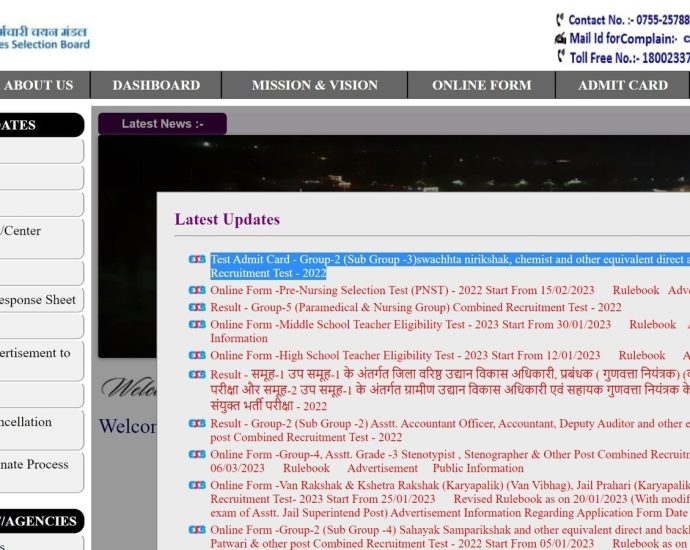Click the new badge beside Pre-Nursing Selection Test
Image resolution: width=690 pixels, height=550 pixels.
click(197, 291)
